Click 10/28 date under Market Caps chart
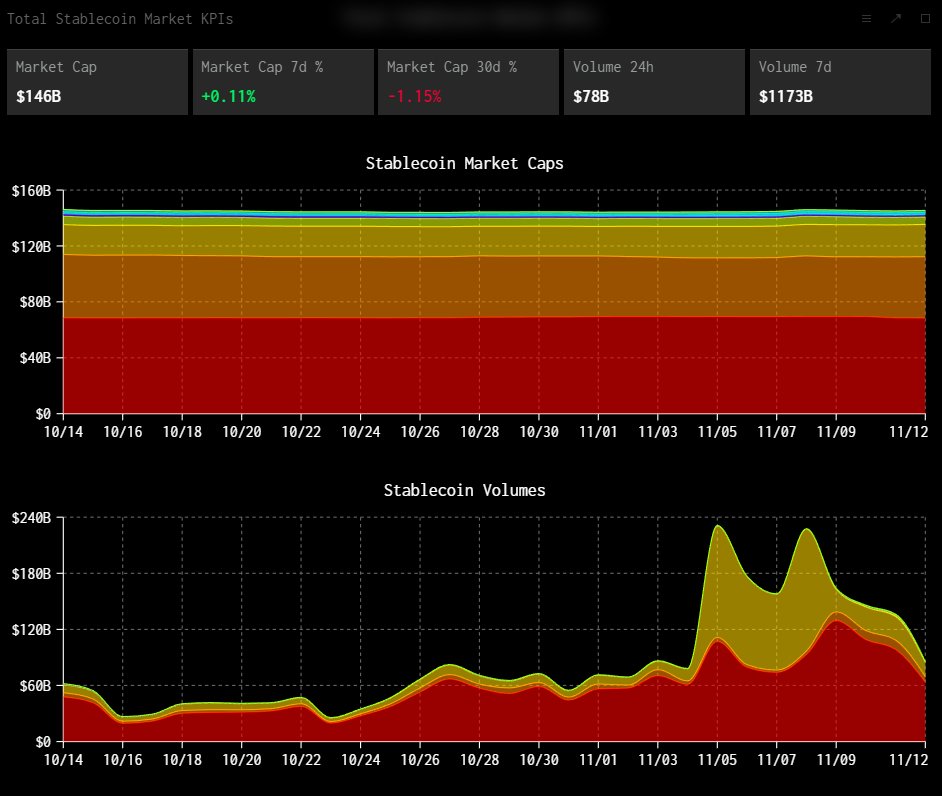 [x=479, y=432]
